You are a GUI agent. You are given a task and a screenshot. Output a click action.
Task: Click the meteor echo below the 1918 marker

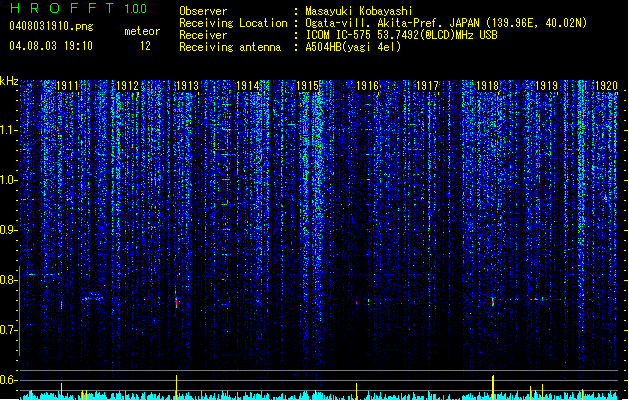(493, 301)
